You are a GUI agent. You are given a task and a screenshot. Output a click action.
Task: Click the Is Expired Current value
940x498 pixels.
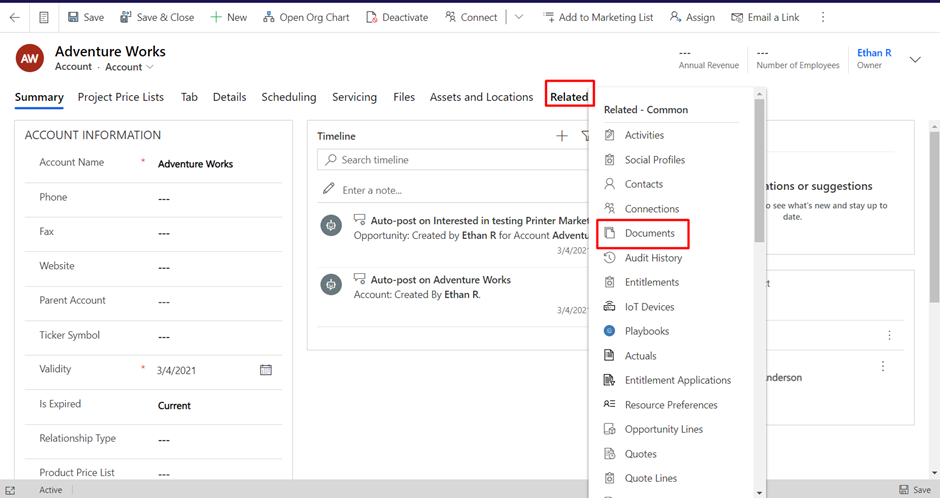[174, 406]
